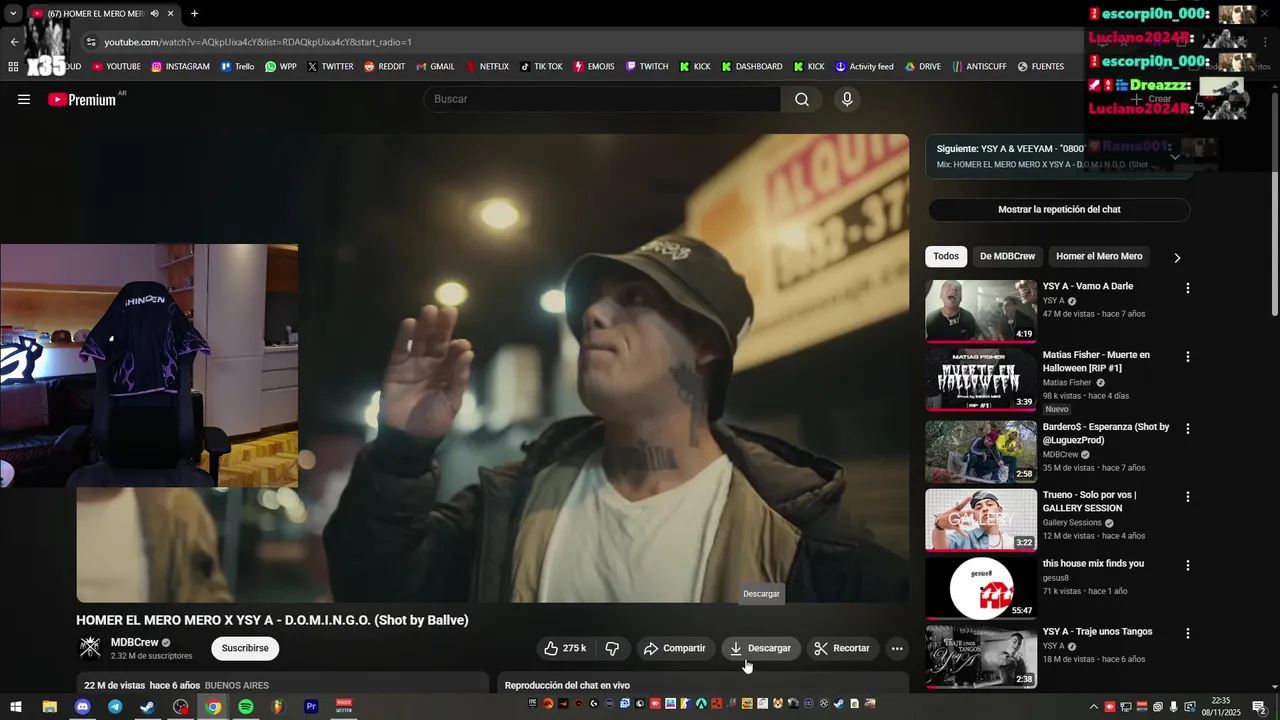Open the MDBCrew channel name link
This screenshot has height=720, width=1280.
pyautogui.click(x=134, y=642)
